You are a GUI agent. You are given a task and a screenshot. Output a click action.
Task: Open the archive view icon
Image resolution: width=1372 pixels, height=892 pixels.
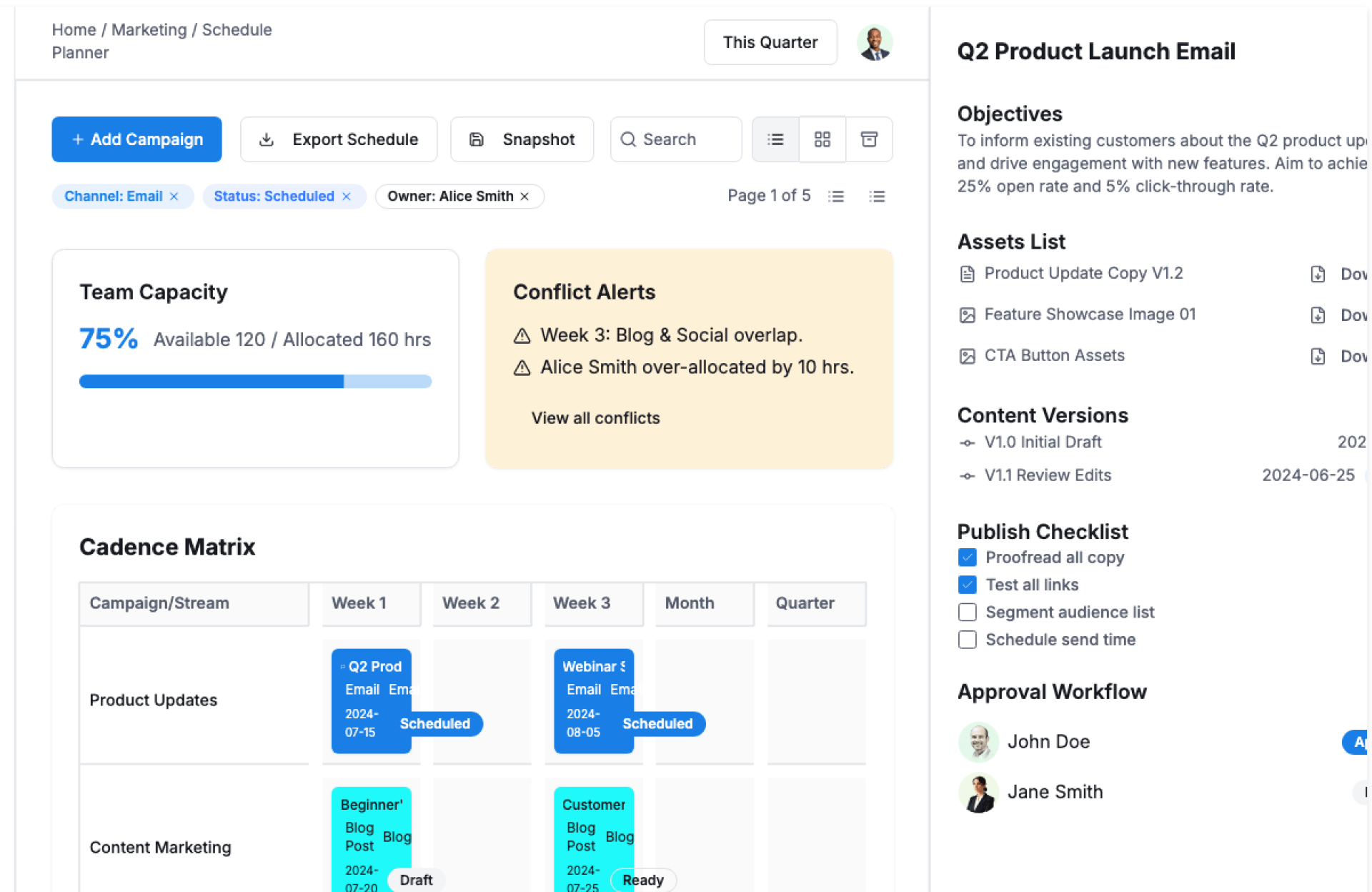pyautogui.click(x=869, y=139)
